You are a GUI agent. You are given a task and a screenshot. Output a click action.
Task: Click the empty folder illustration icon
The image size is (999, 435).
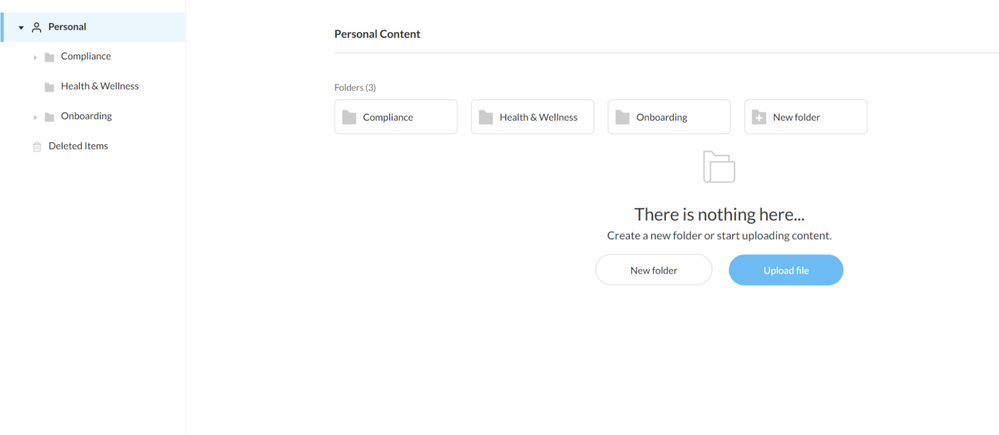click(719, 167)
